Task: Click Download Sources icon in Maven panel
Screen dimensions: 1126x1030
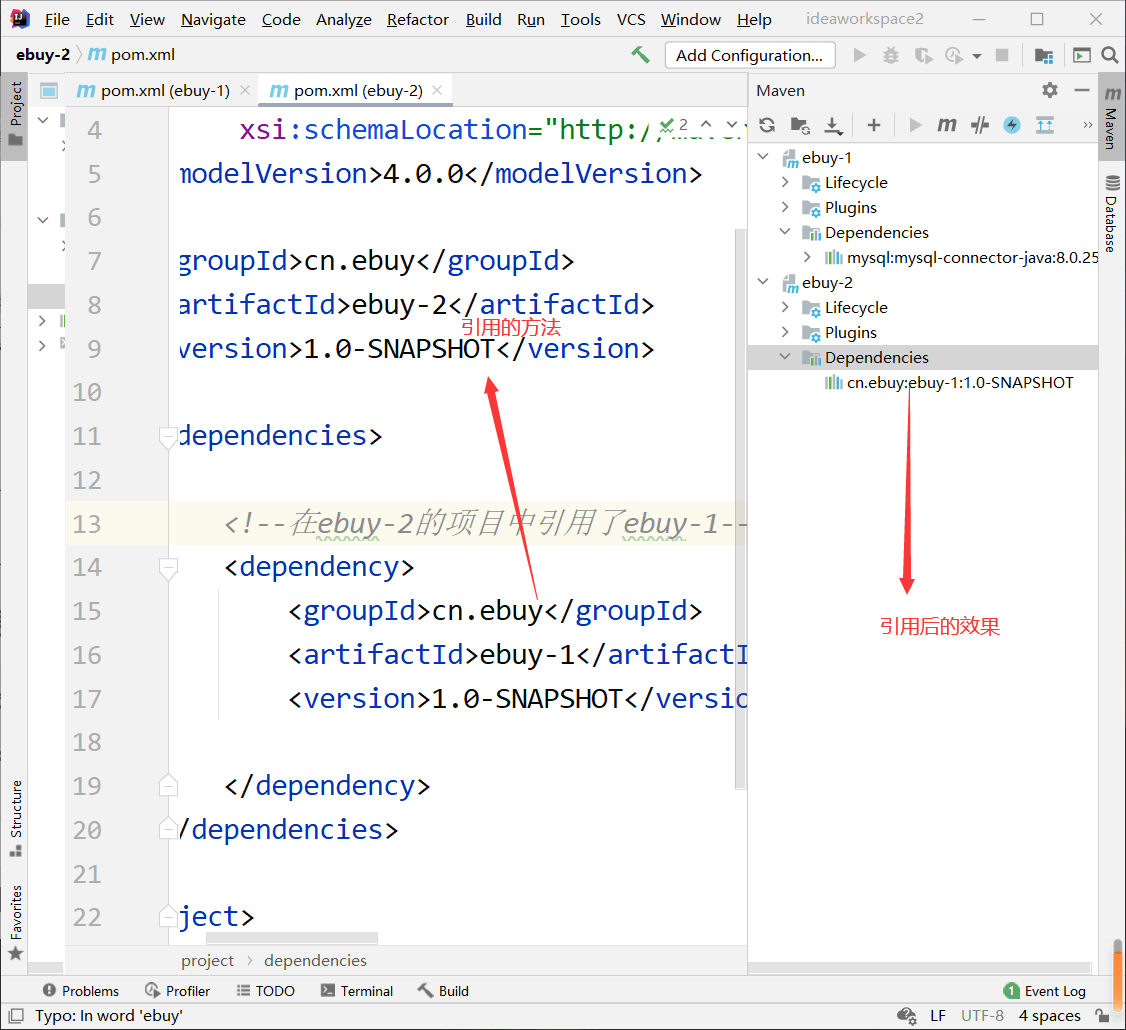Action: pos(832,126)
